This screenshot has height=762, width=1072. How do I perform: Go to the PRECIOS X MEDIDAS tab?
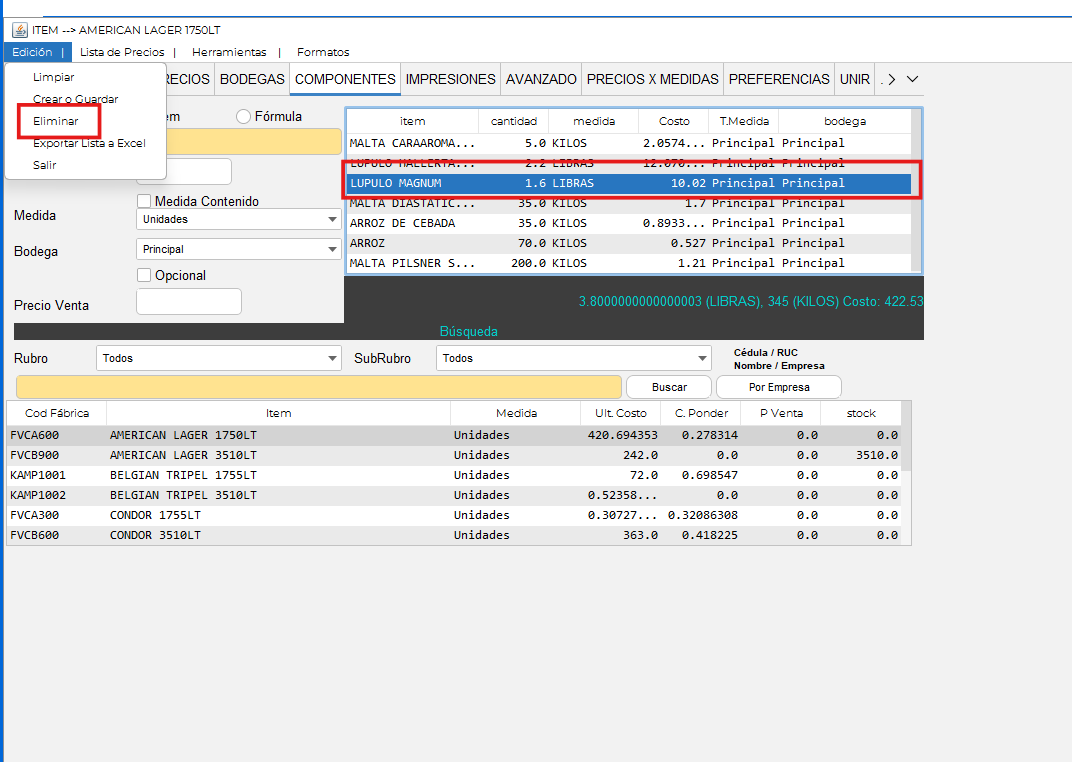(652, 79)
